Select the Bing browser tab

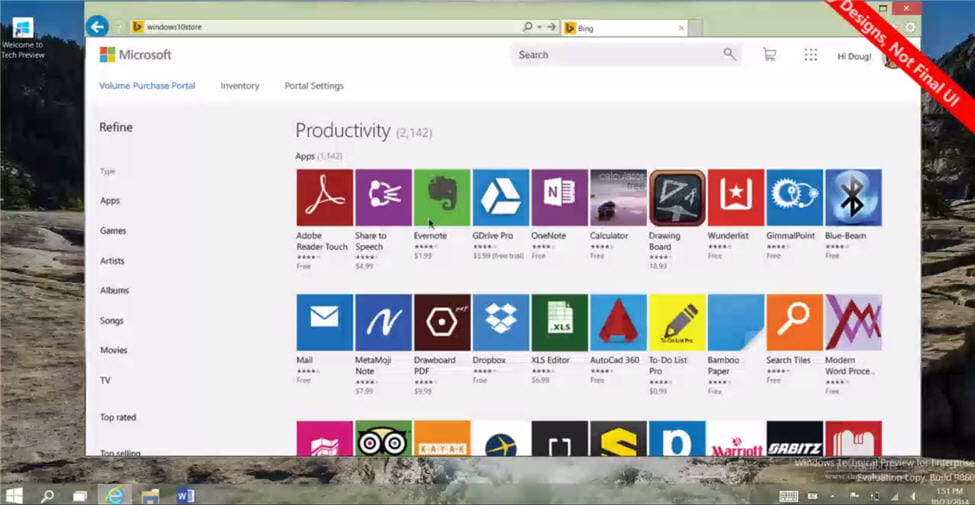click(x=624, y=28)
